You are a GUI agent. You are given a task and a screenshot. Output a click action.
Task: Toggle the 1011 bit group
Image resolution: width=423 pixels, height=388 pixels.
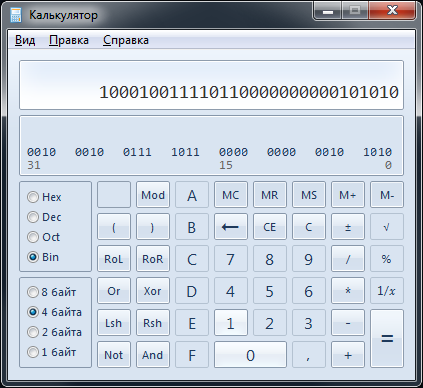click(185, 152)
